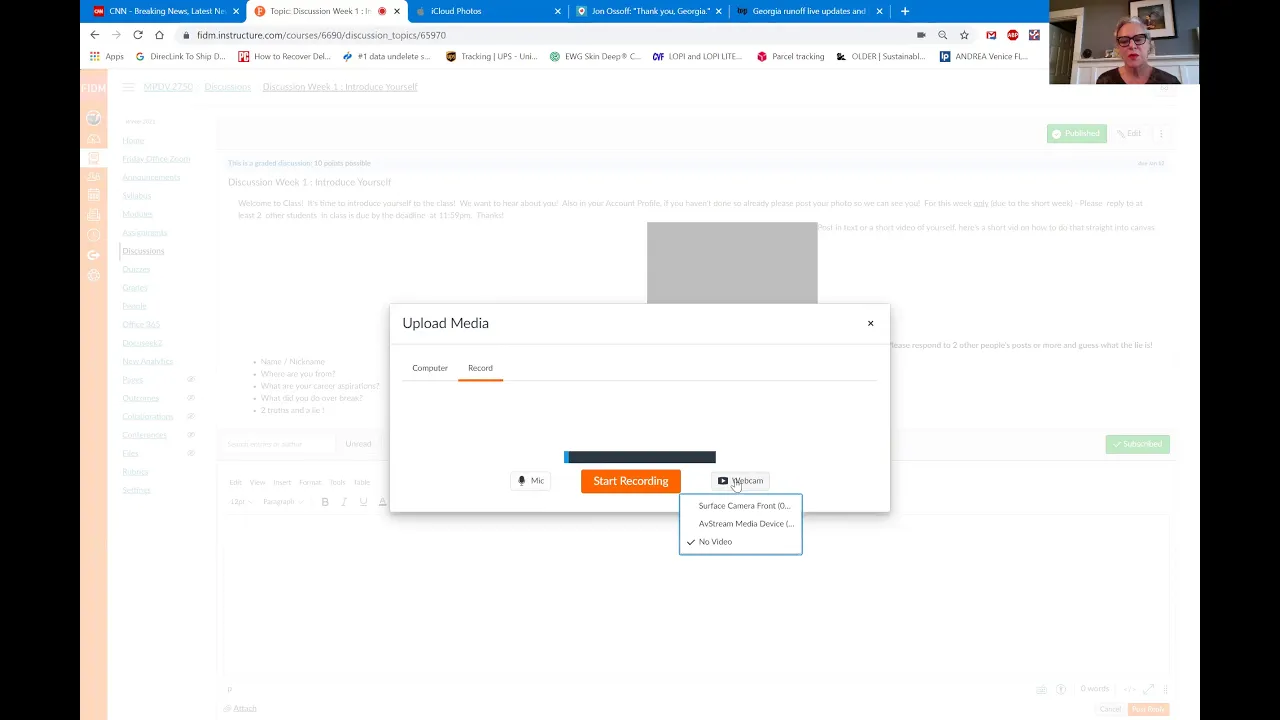Open the How to Recover Del... bookmark
Viewport: 1280px width, 720px height.
point(285,56)
